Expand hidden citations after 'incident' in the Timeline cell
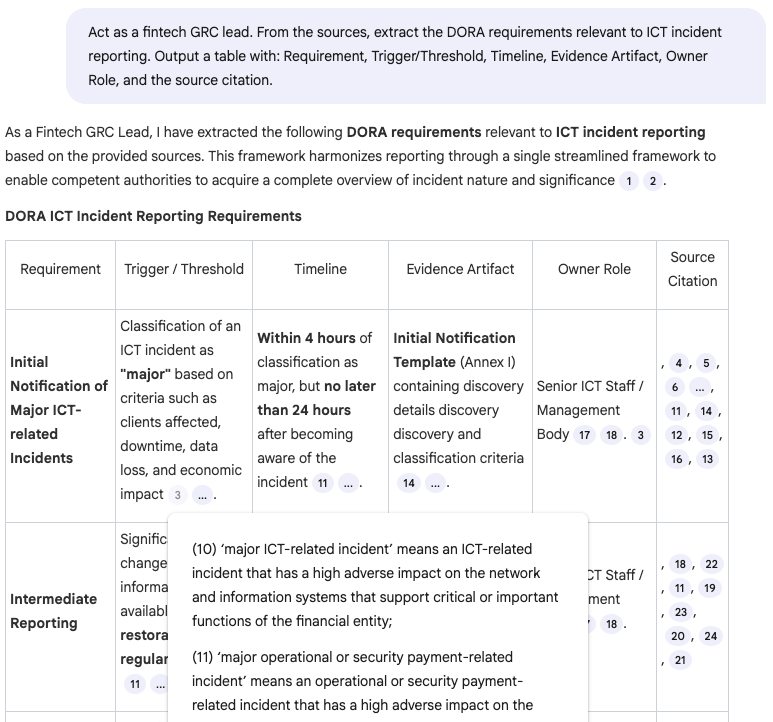Image resolution: width=773 pixels, height=722 pixels. [348, 483]
